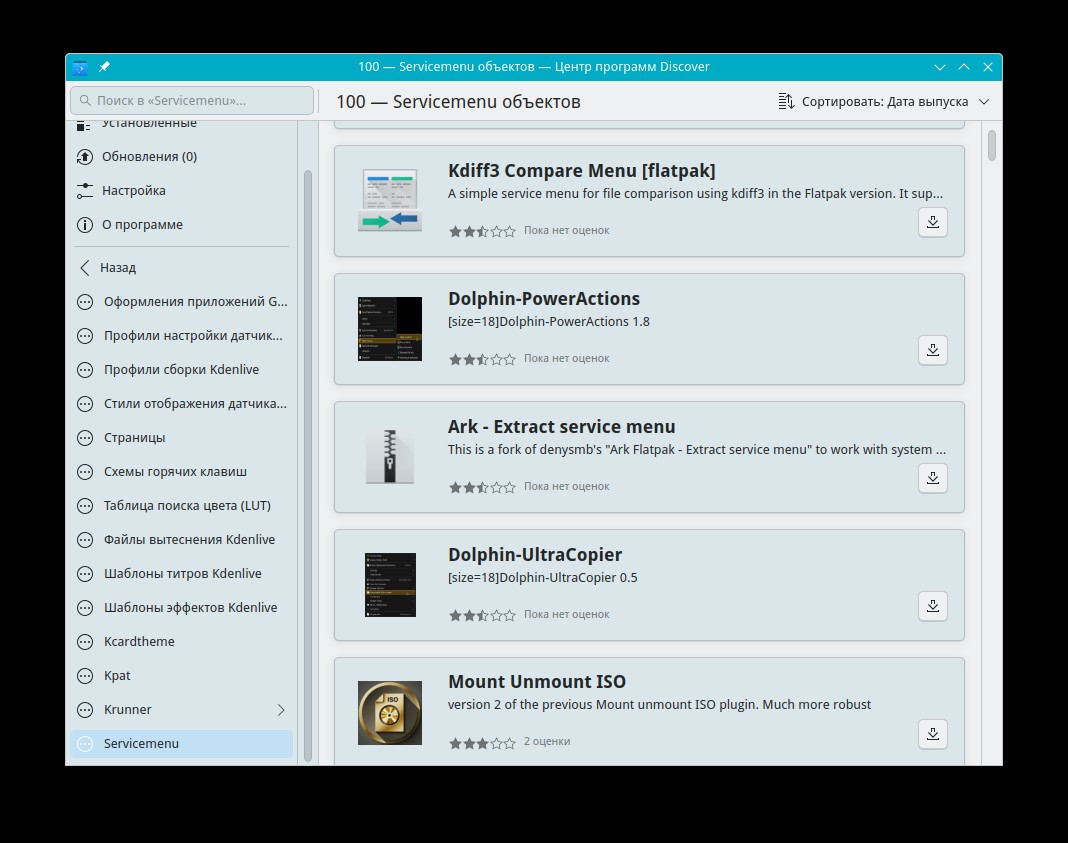Open the О программе page
The width and height of the screenshot is (1068, 843).
pyautogui.click(x=181, y=225)
